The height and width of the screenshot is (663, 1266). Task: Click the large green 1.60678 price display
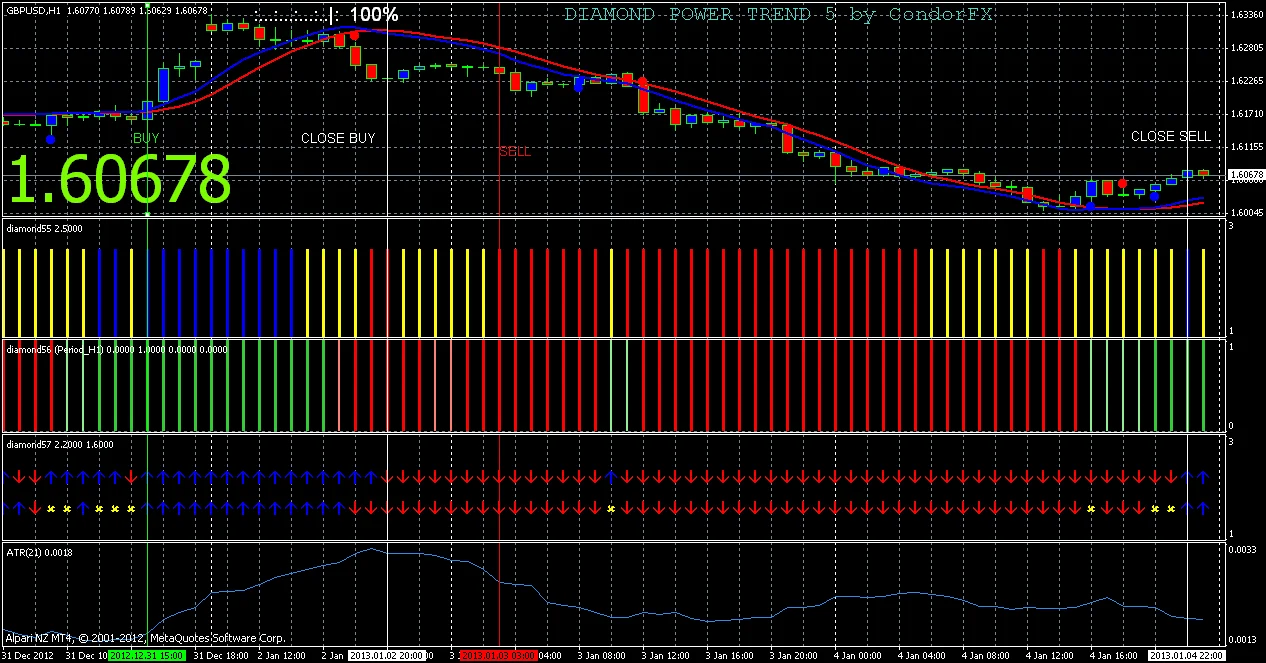coord(120,180)
